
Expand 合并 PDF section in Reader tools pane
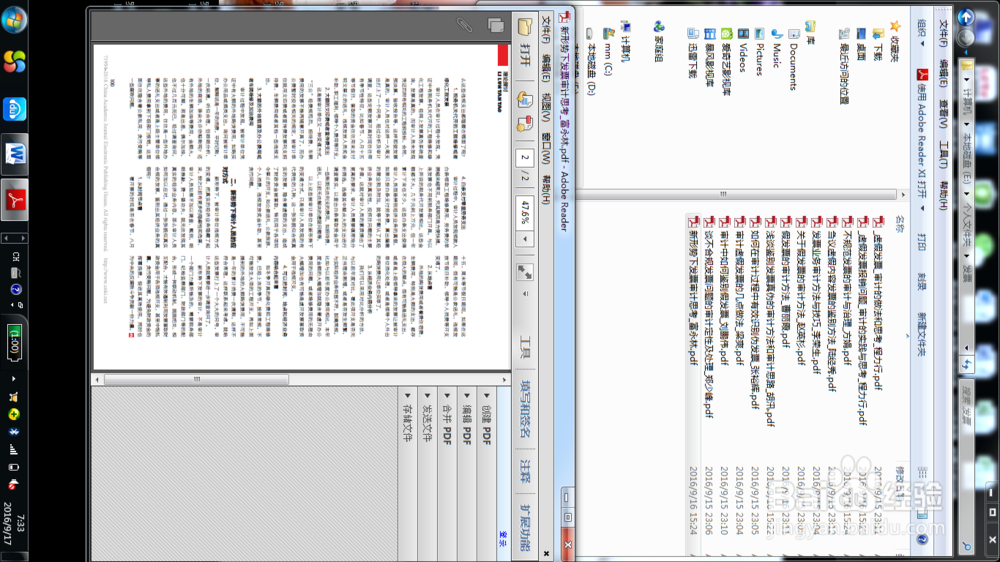click(x=447, y=420)
